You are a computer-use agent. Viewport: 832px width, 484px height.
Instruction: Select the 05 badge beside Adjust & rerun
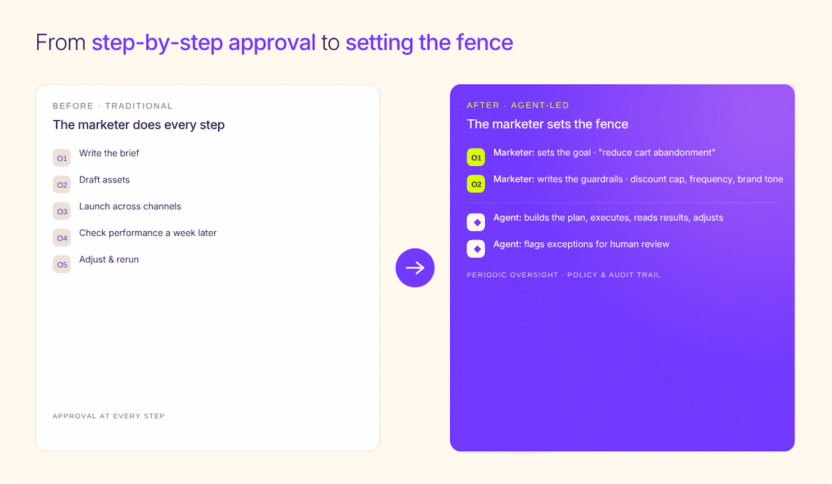62,264
